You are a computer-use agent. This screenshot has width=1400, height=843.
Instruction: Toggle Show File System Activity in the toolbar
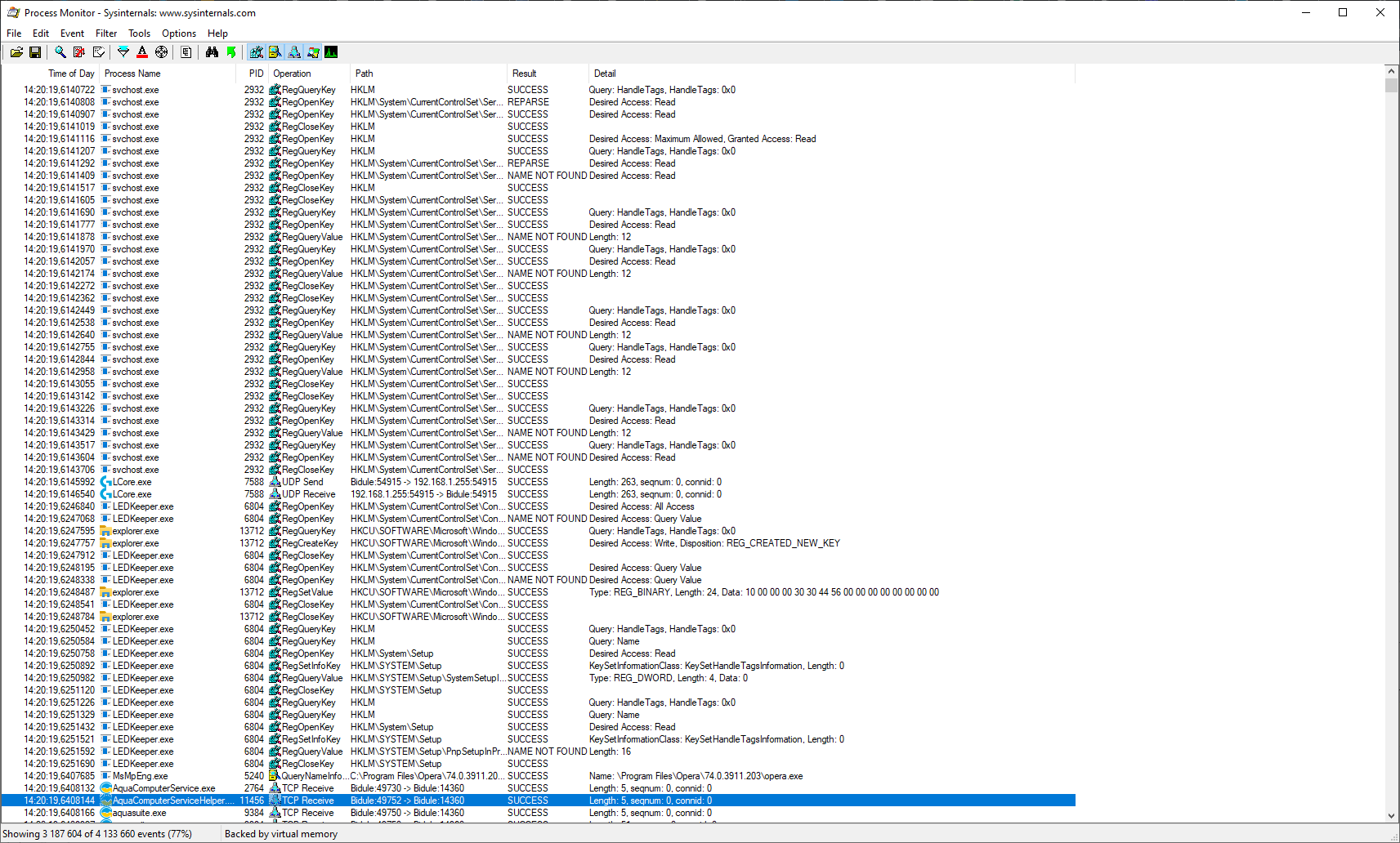275,52
